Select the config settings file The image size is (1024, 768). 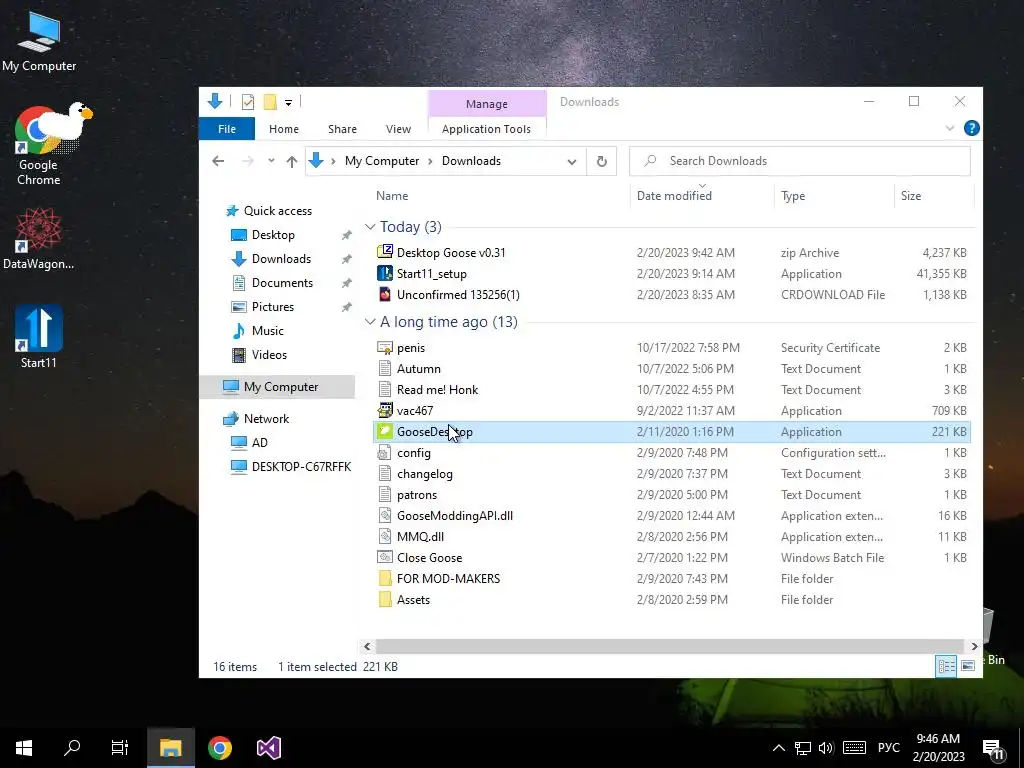point(413,453)
